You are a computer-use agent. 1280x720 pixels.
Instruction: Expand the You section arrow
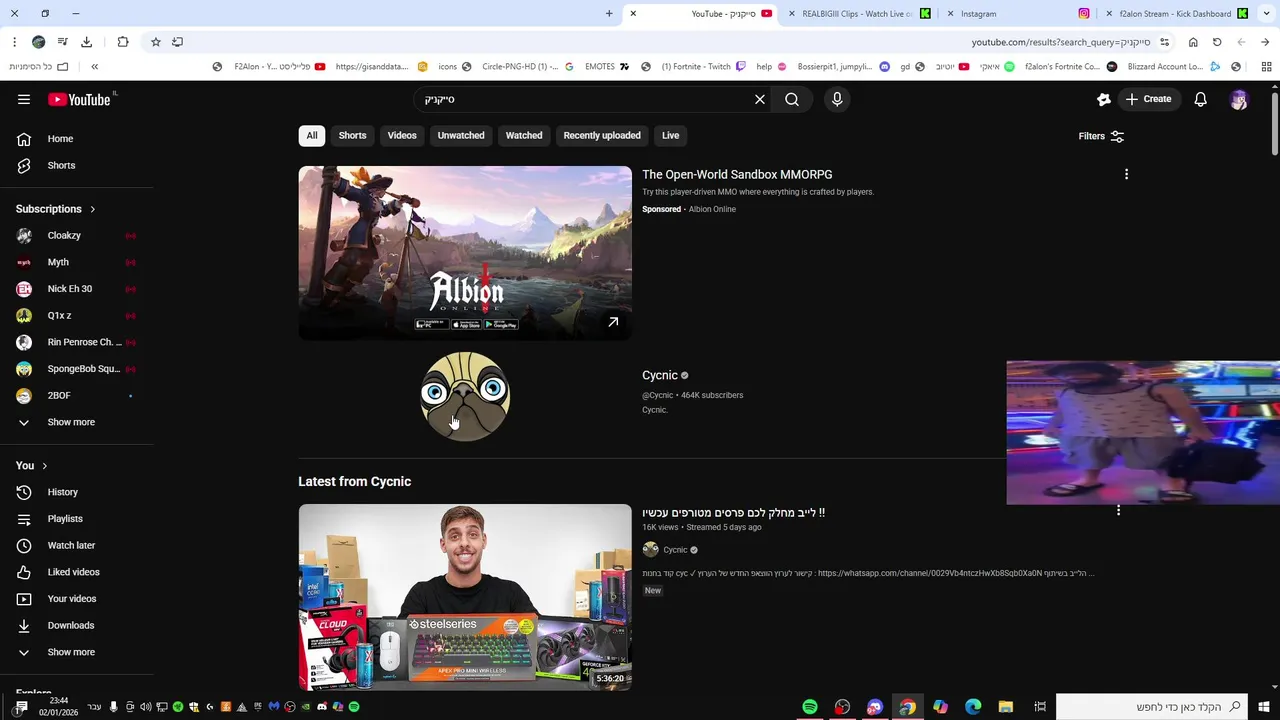point(44,466)
